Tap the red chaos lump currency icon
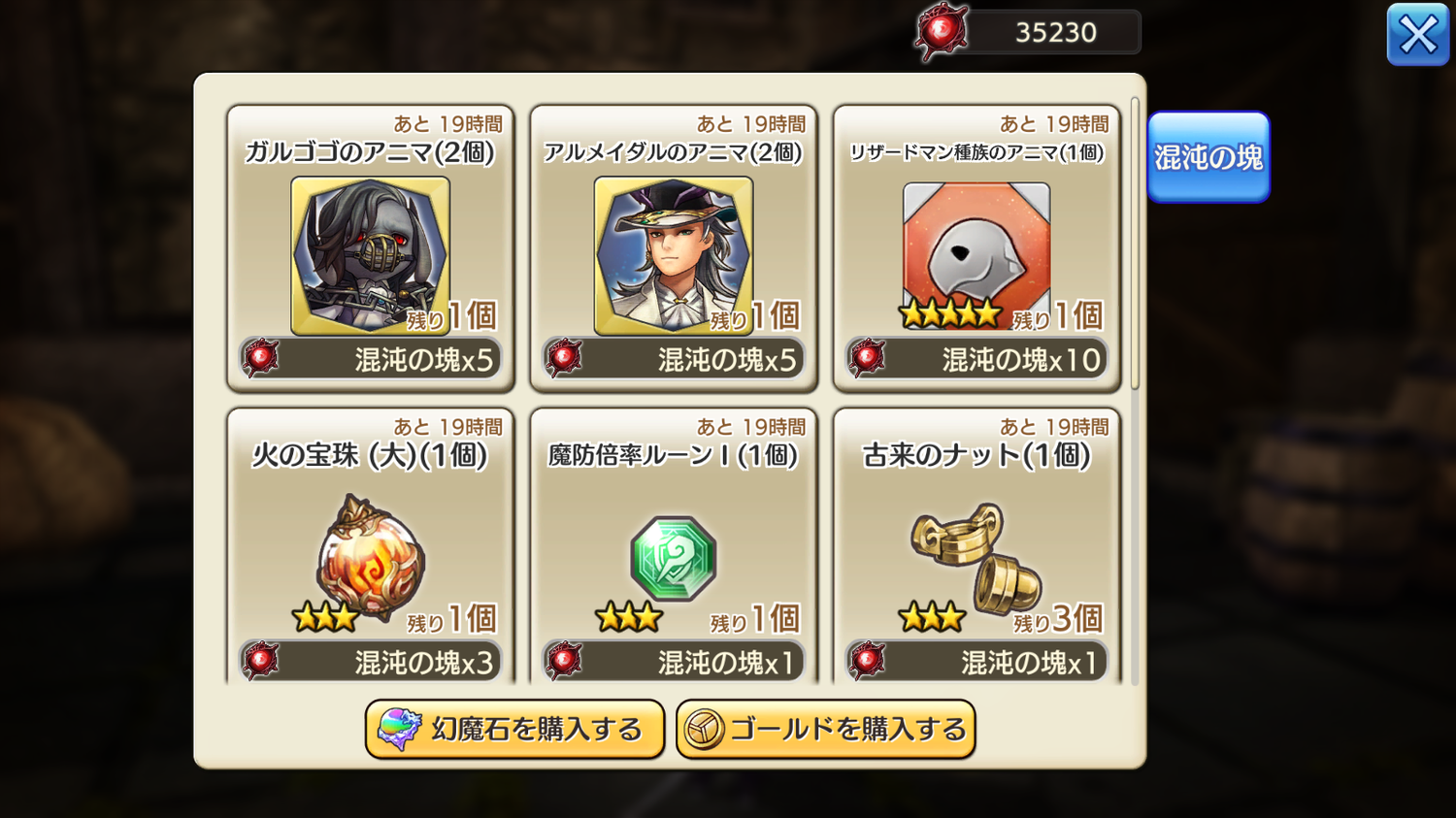Image resolution: width=1456 pixels, height=818 pixels. pos(942,32)
